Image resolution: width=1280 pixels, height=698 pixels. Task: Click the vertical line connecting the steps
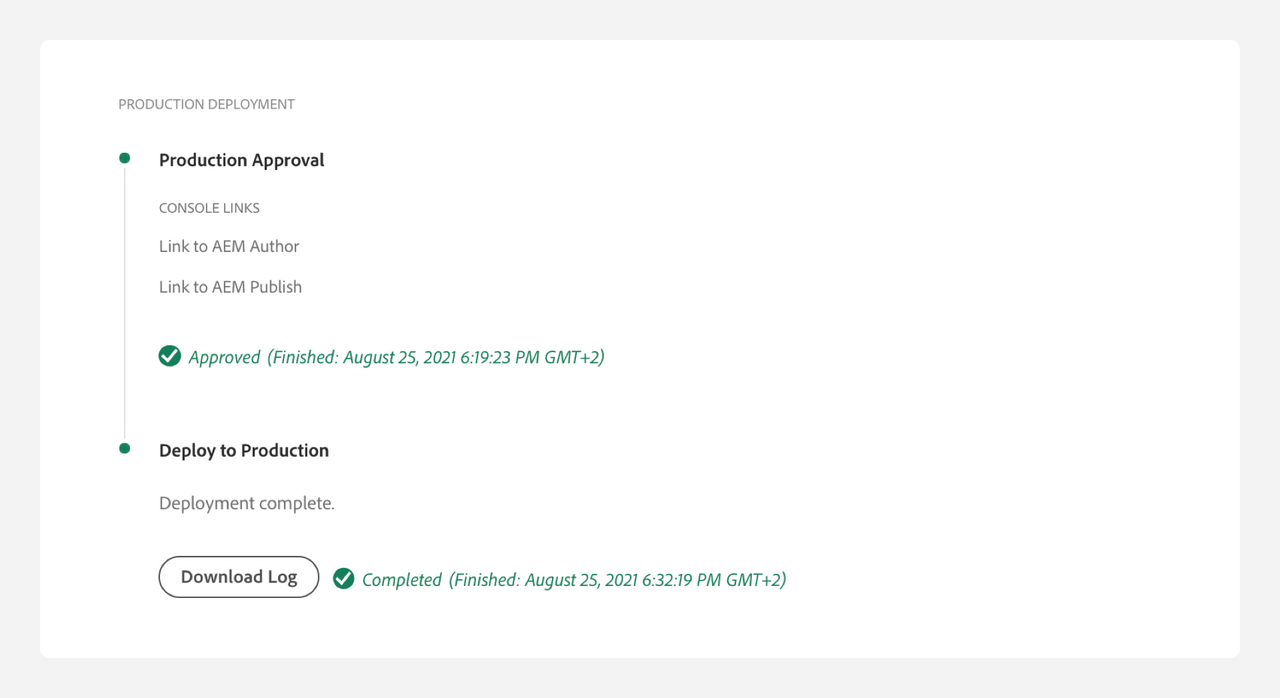(124, 300)
